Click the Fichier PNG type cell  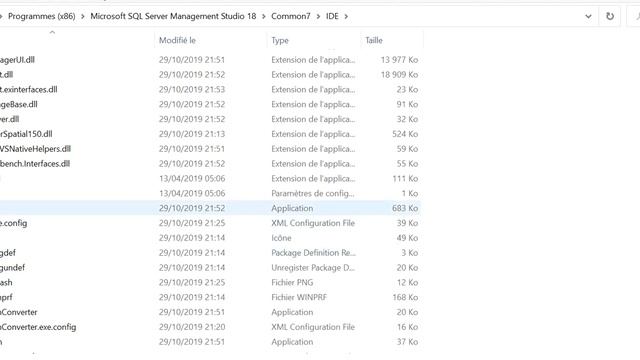tap(292, 282)
